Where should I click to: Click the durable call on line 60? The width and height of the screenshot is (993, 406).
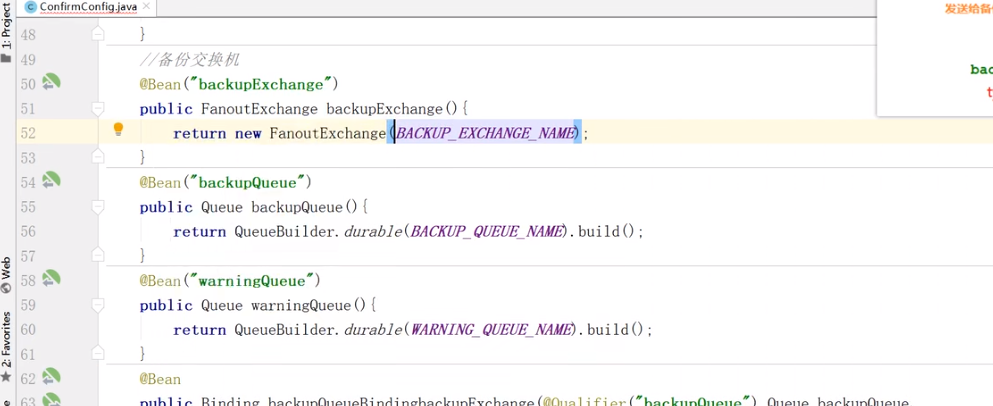pyautogui.click(x=374, y=330)
